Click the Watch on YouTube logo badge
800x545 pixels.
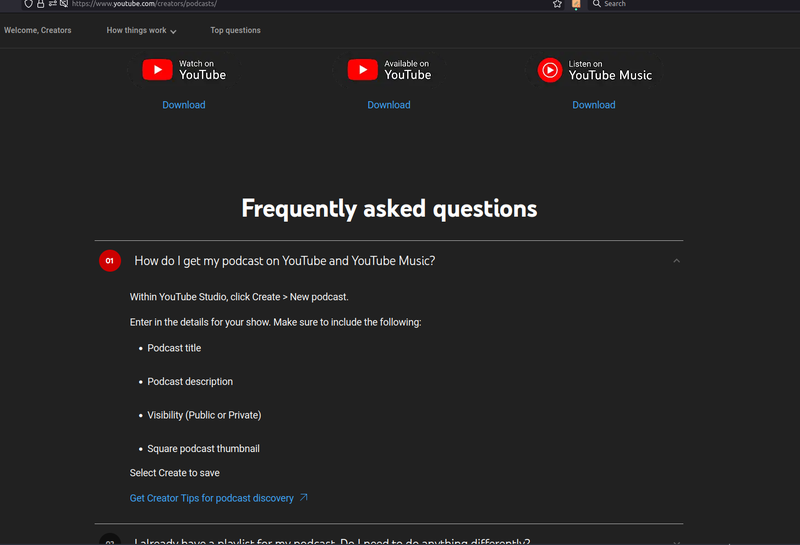tap(184, 69)
